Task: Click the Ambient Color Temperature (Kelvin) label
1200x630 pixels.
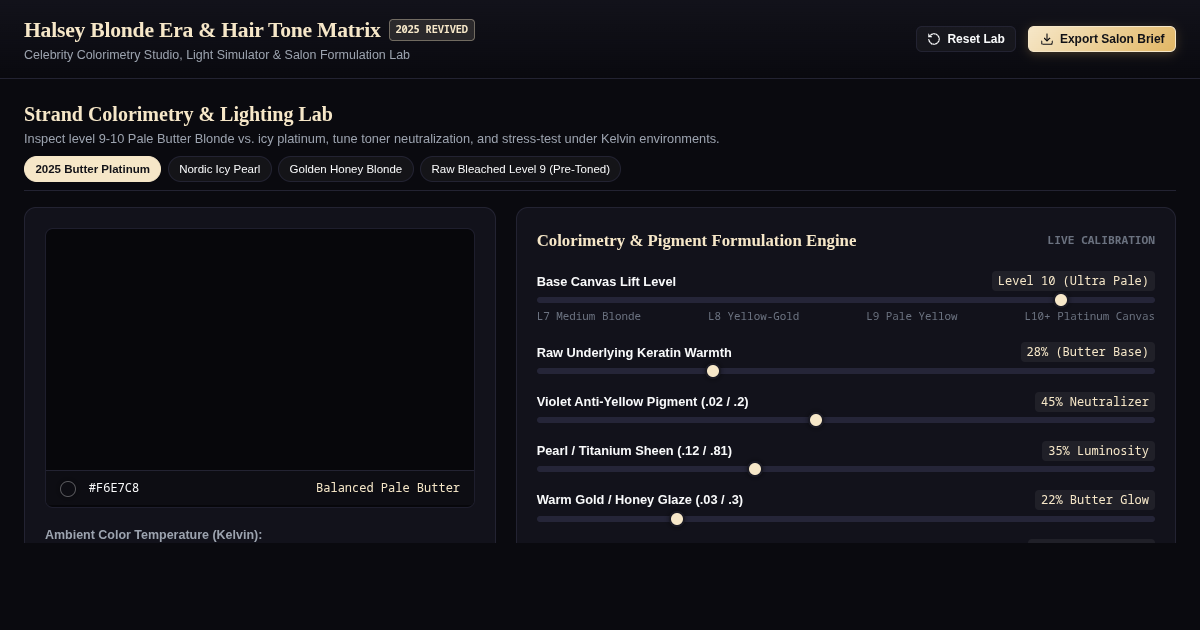Action: [153, 535]
